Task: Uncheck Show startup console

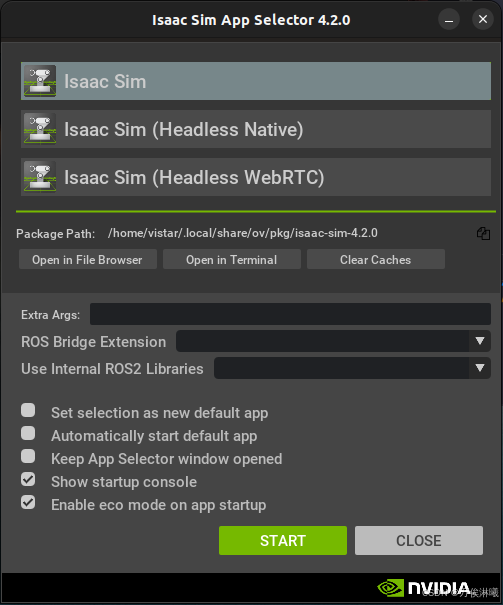Action: coord(28,480)
